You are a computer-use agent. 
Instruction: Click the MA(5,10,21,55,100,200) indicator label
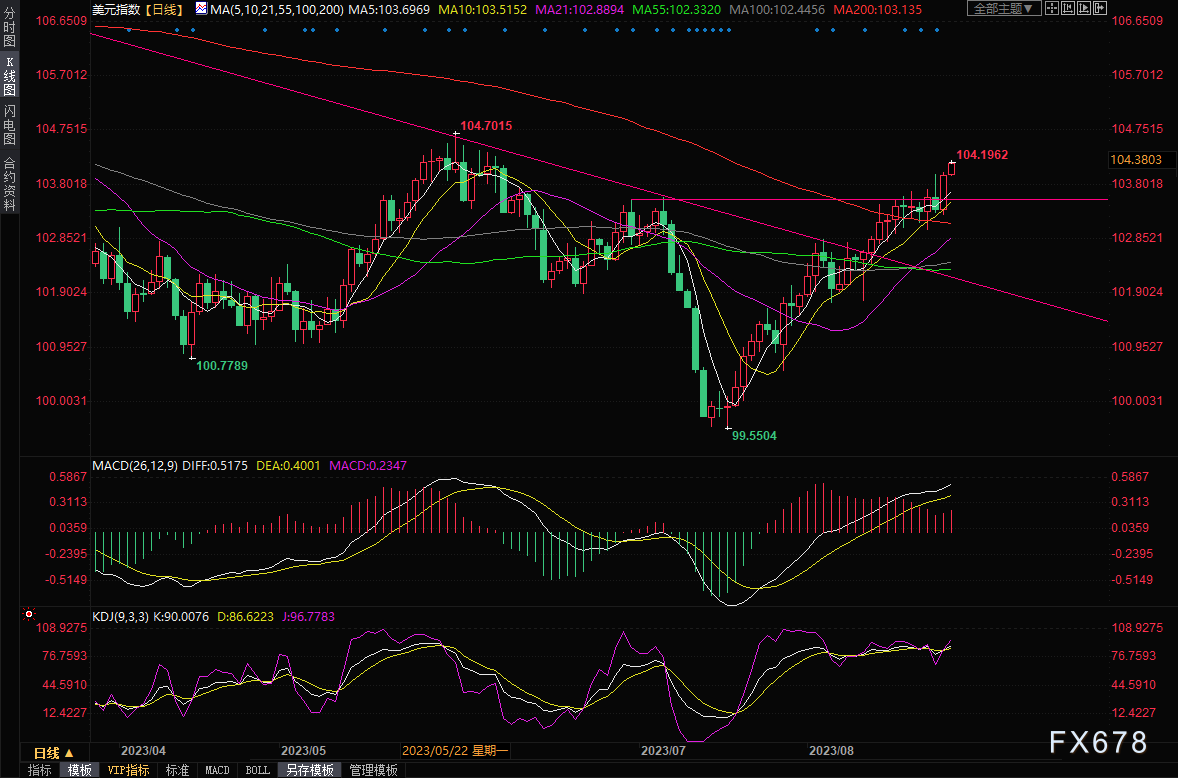tap(277, 9)
